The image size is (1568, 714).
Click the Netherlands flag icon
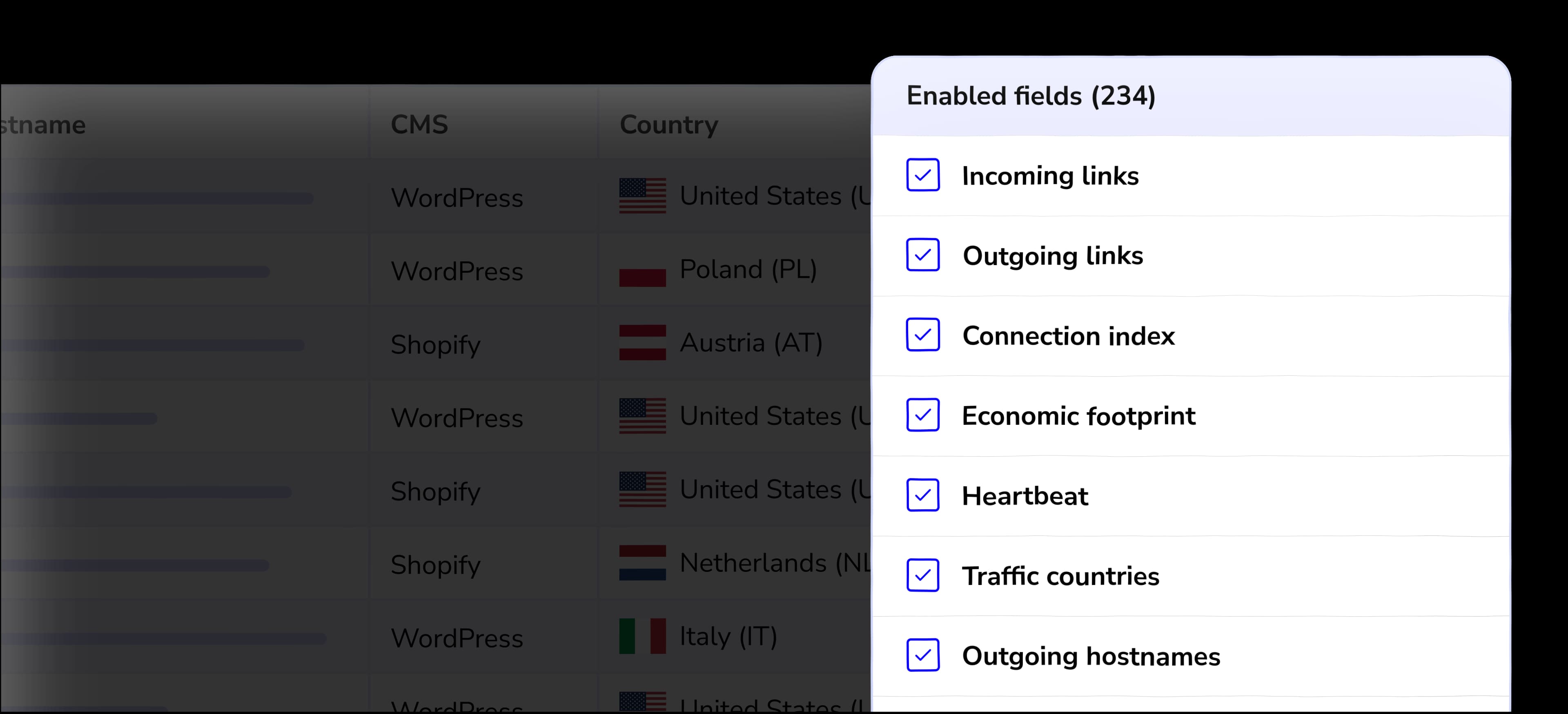[643, 563]
